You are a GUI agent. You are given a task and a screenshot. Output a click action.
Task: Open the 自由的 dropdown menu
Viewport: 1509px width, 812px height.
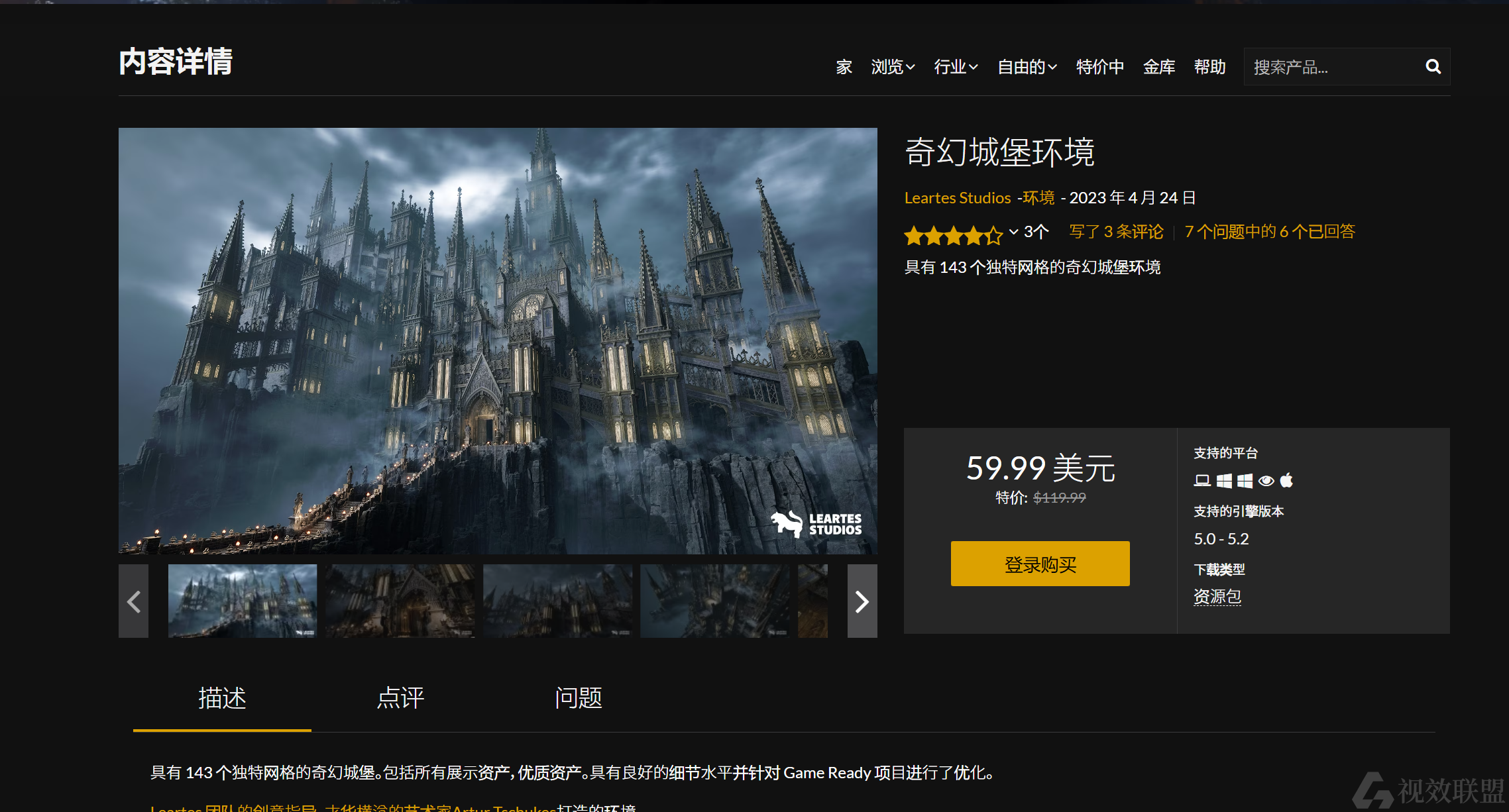tap(1027, 67)
